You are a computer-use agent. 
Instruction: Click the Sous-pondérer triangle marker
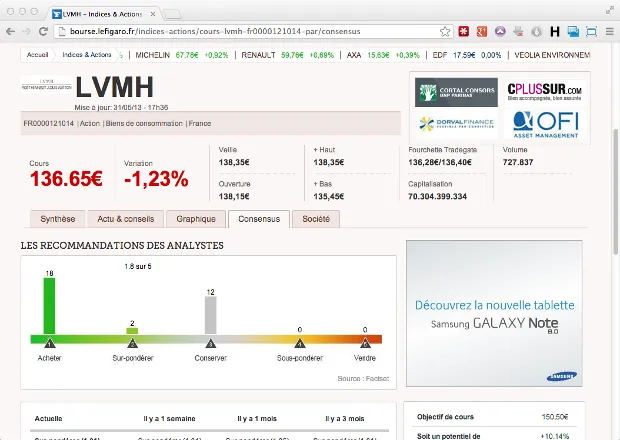point(300,343)
